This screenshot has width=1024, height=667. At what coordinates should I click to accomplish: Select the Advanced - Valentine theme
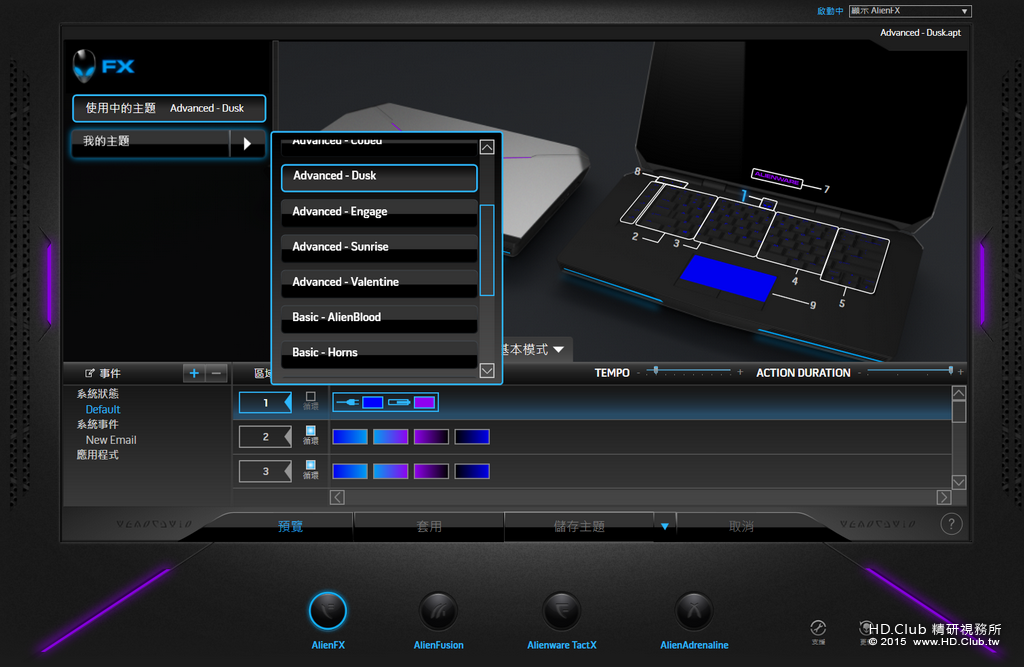tap(379, 283)
